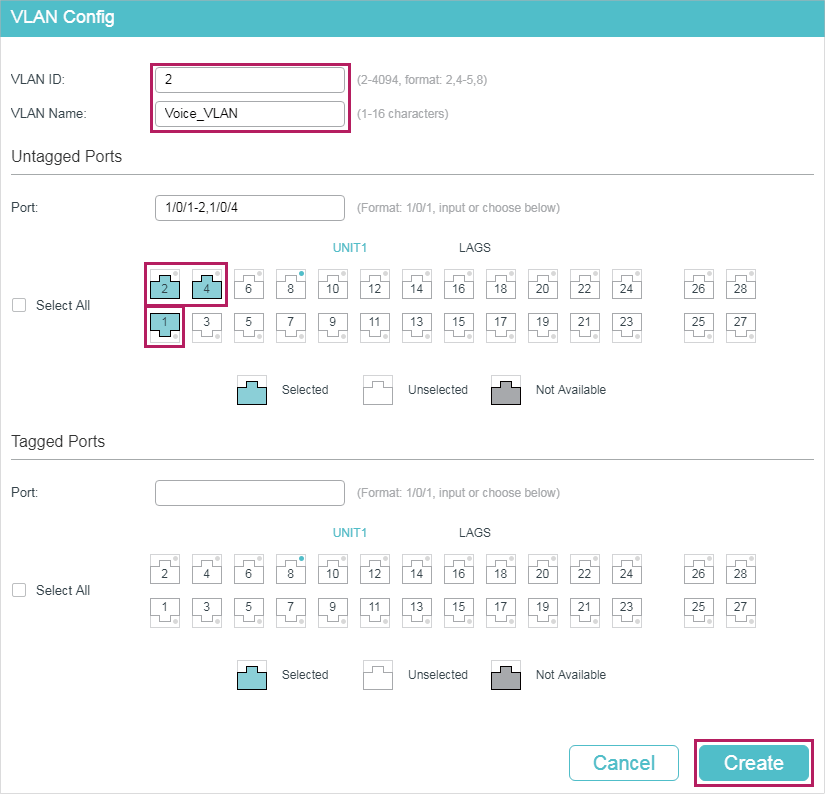Select port 27 in Tagged Ports
The width and height of the screenshot is (825, 794).
pos(741,612)
